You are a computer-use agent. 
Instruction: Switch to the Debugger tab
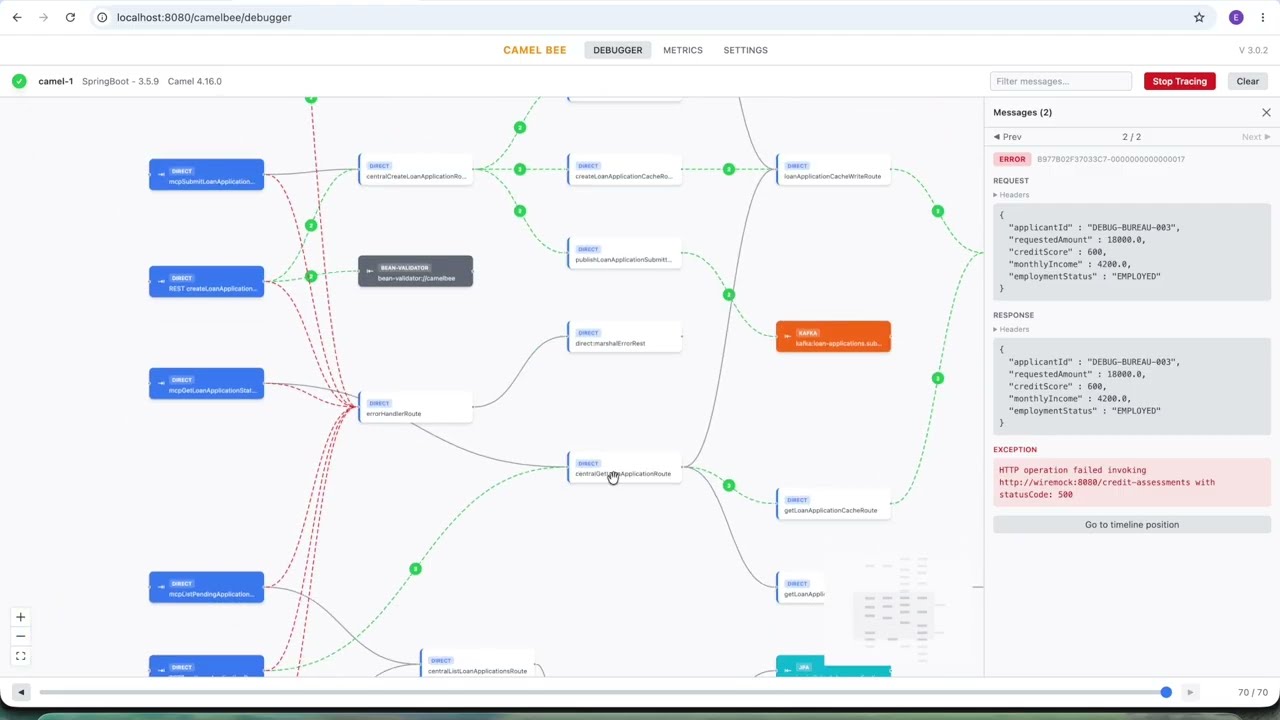617,50
